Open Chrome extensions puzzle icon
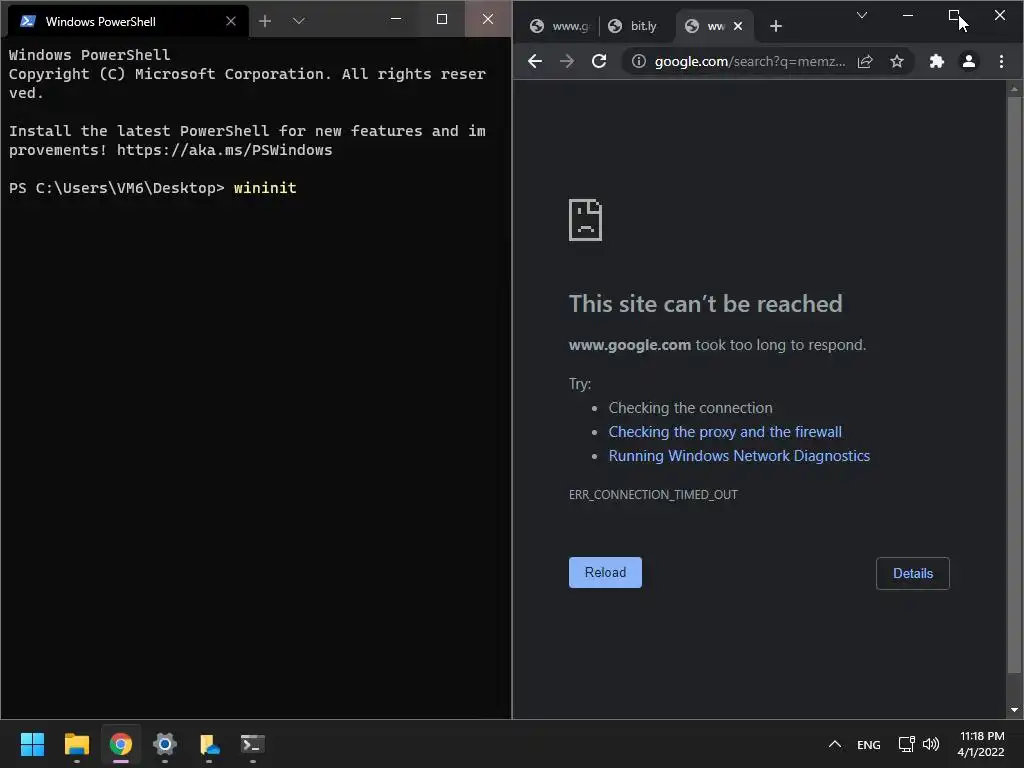The width and height of the screenshot is (1024, 768). click(x=936, y=61)
